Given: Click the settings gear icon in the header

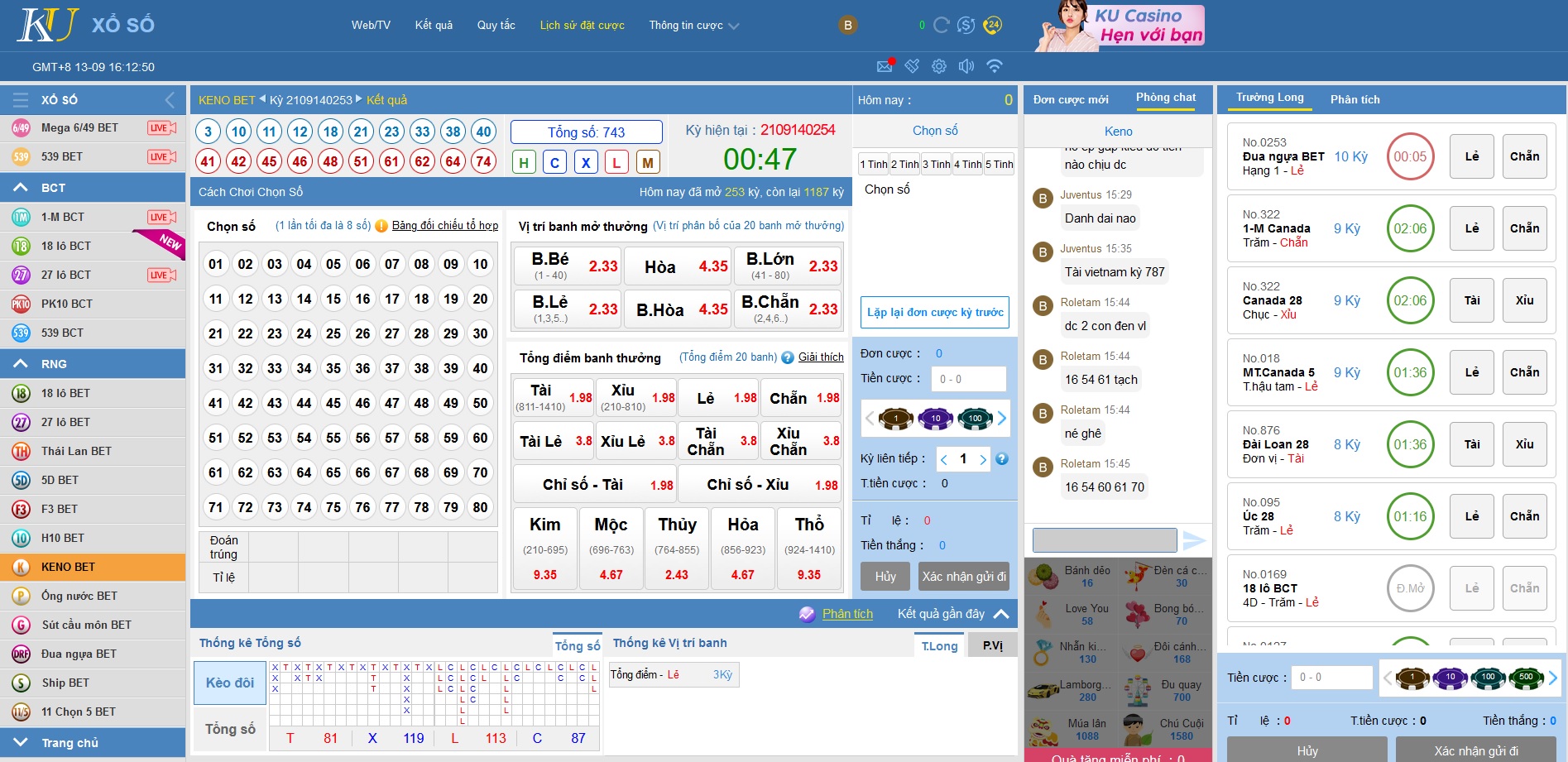Looking at the screenshot, I should coord(939,66).
